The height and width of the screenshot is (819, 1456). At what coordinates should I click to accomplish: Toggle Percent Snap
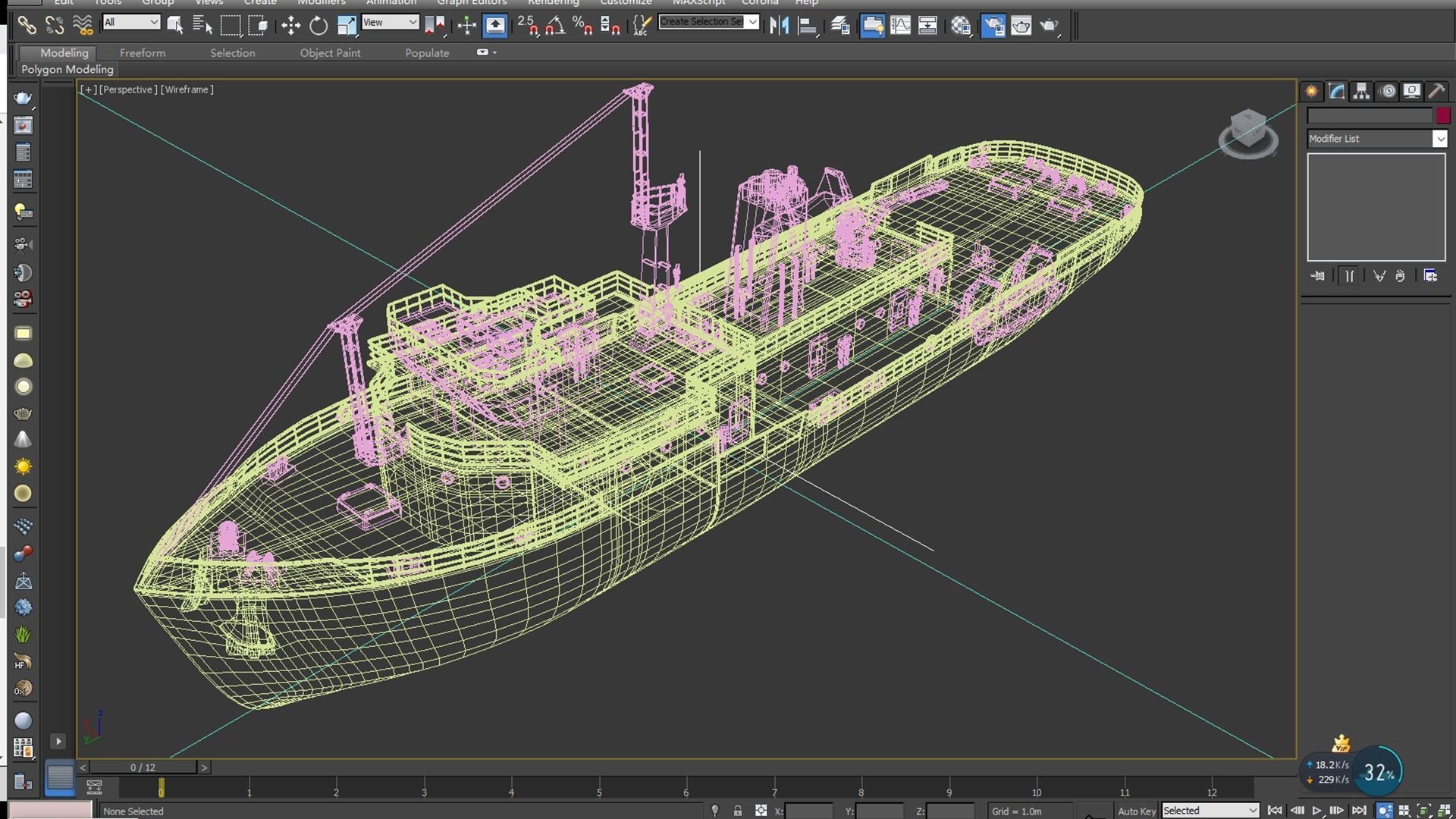pyautogui.click(x=582, y=26)
